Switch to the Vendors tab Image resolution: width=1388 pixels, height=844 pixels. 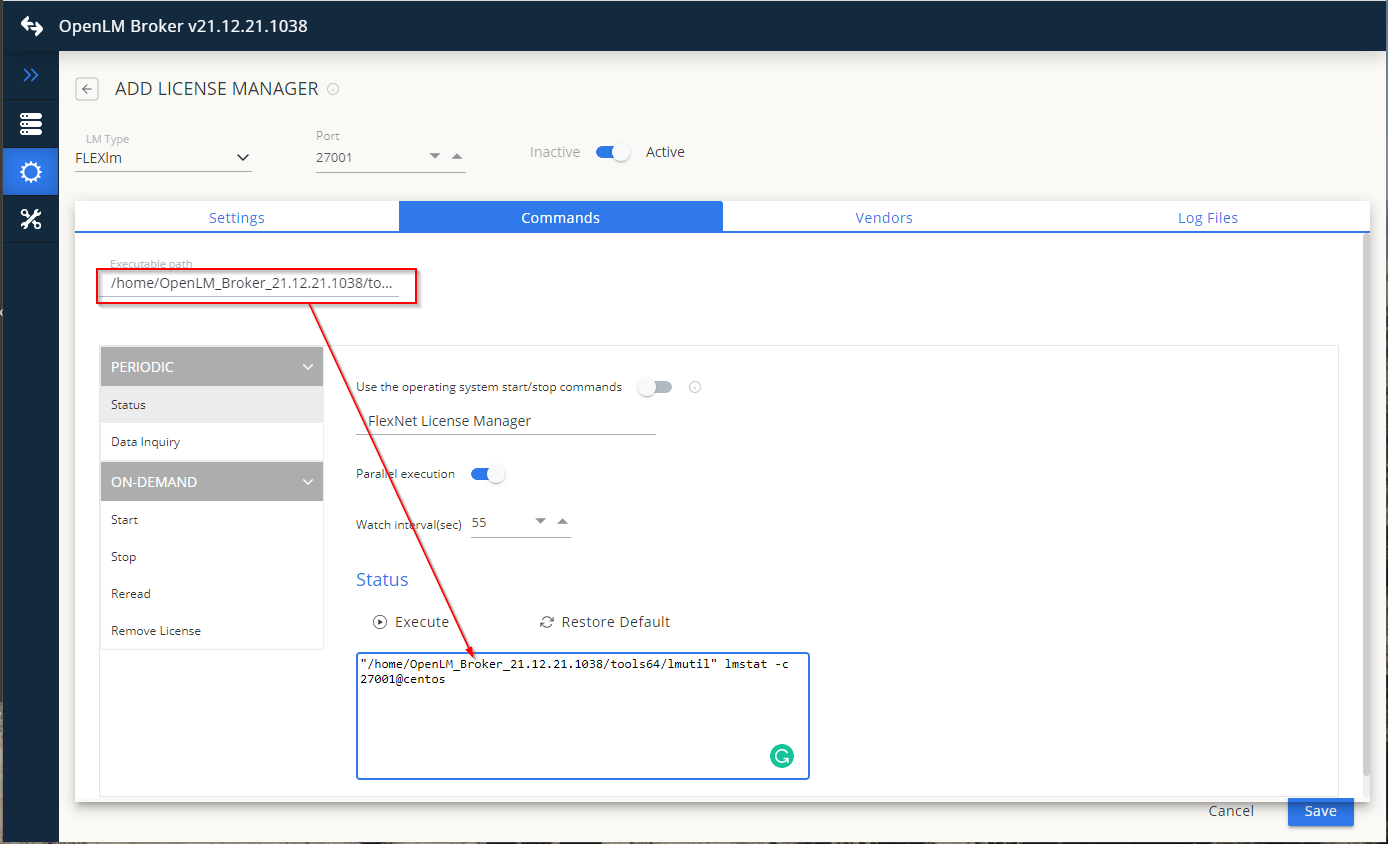point(884,217)
